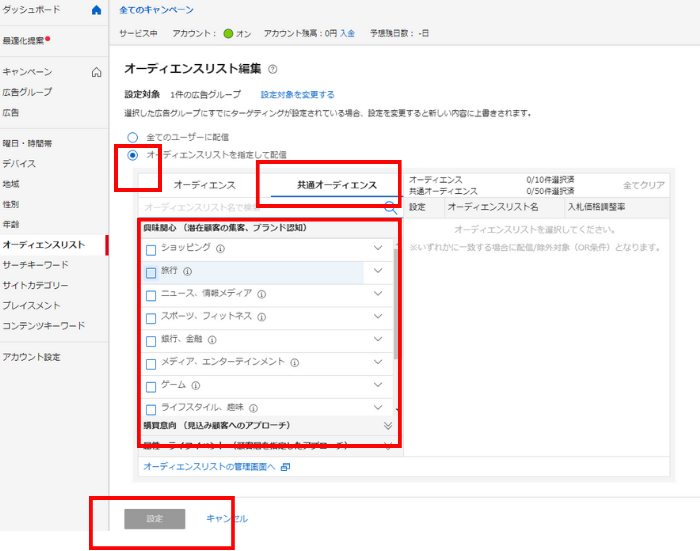The image size is (700, 551).
Task: Open オーディエンスリストの管理画面へ link
Action: pyautogui.click(x=209, y=467)
